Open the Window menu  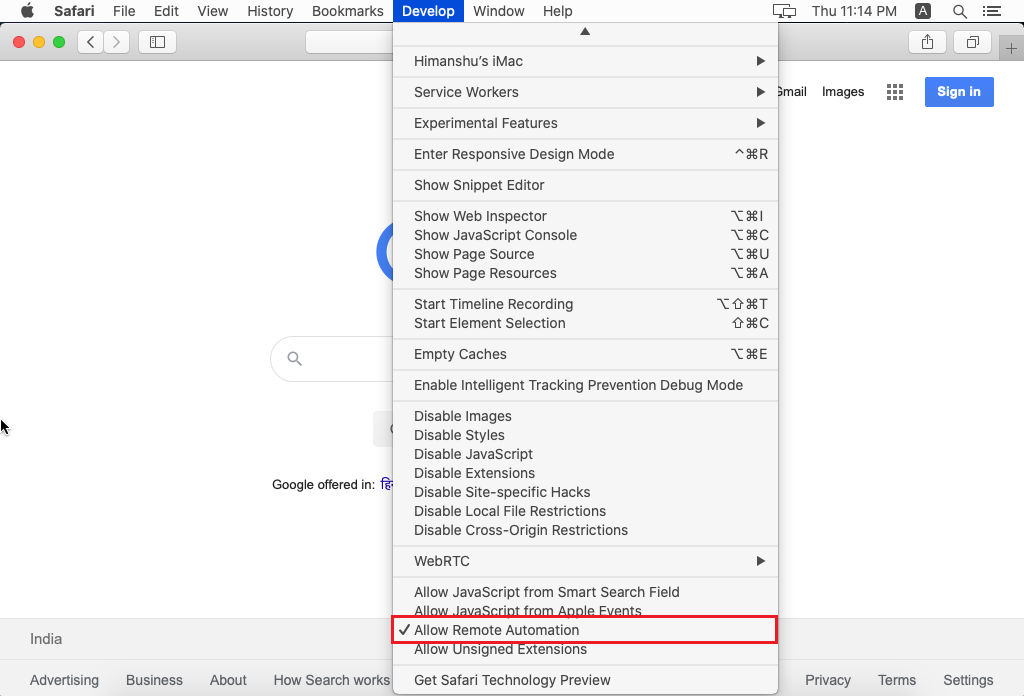499,11
